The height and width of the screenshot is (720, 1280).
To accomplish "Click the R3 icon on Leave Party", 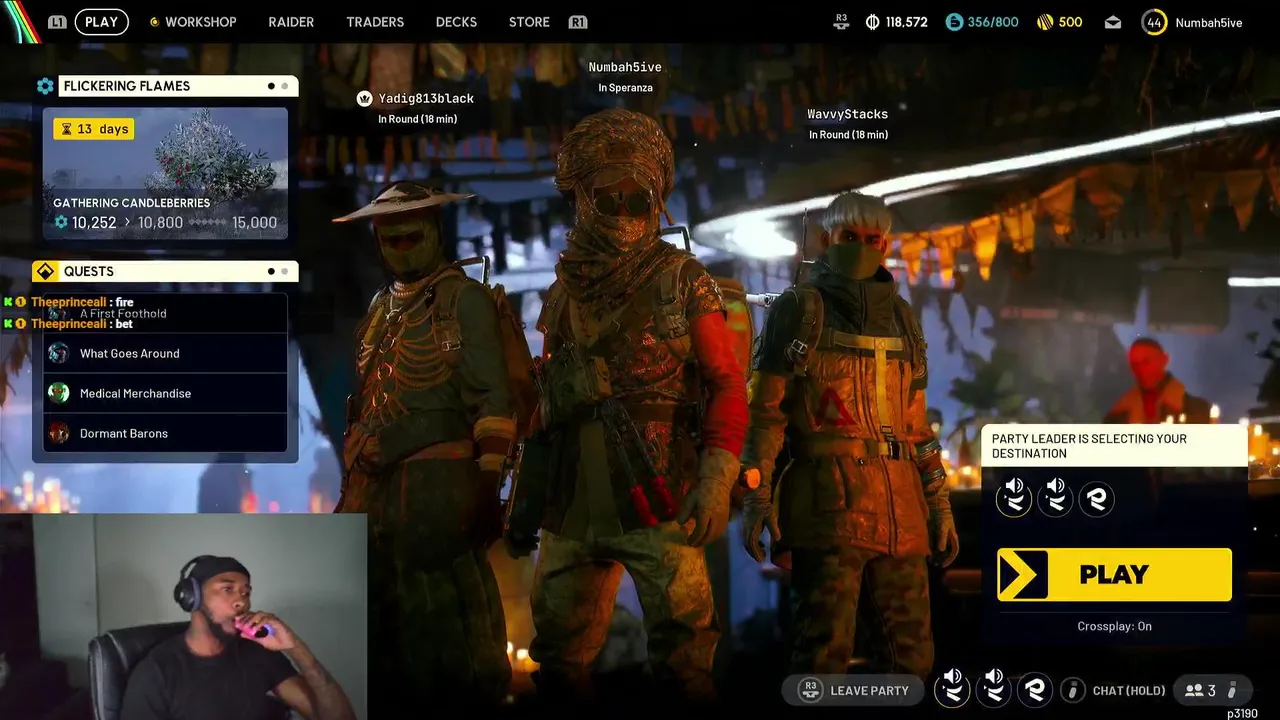I will (x=810, y=690).
